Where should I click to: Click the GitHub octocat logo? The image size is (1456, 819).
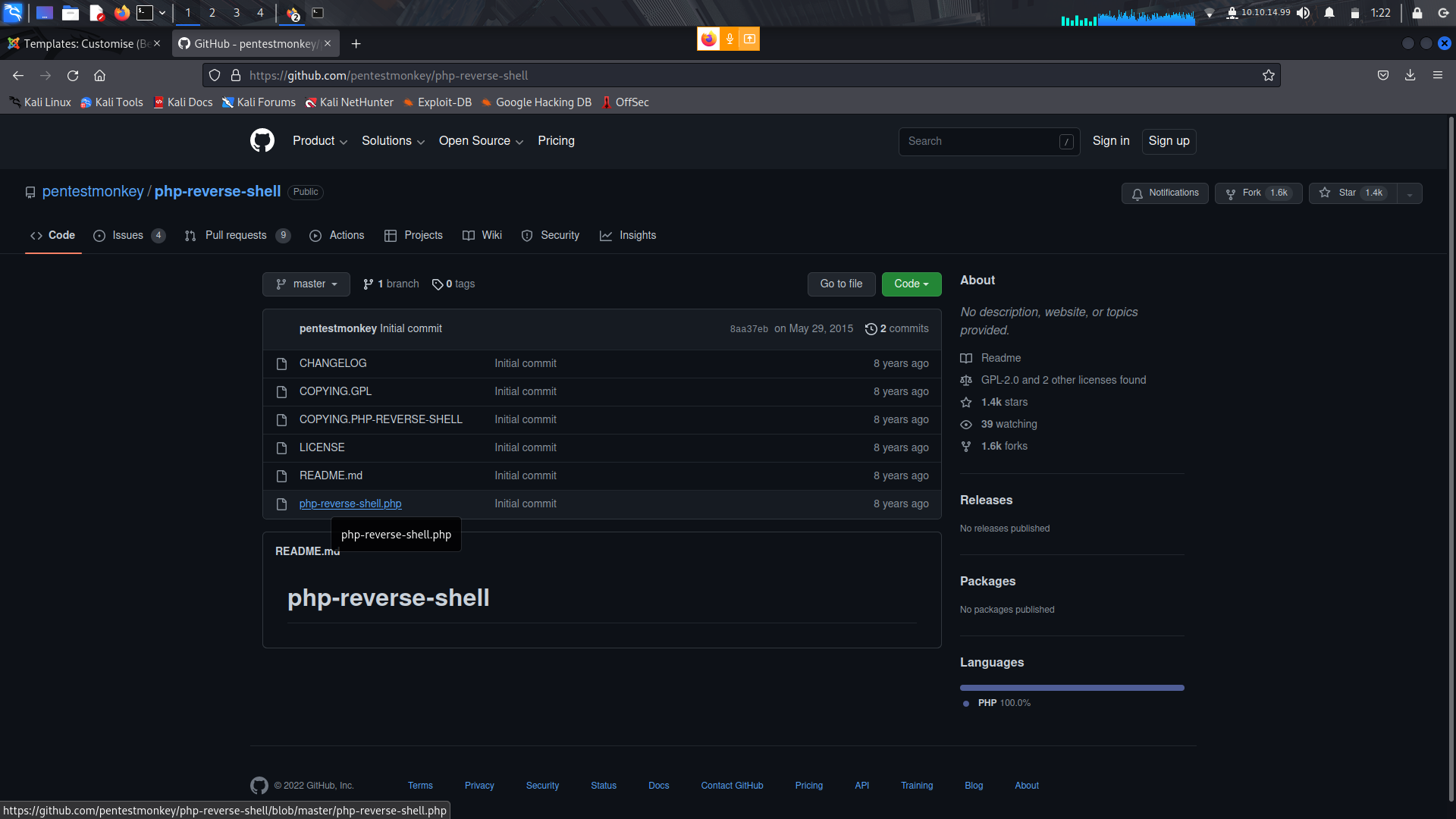tap(262, 141)
